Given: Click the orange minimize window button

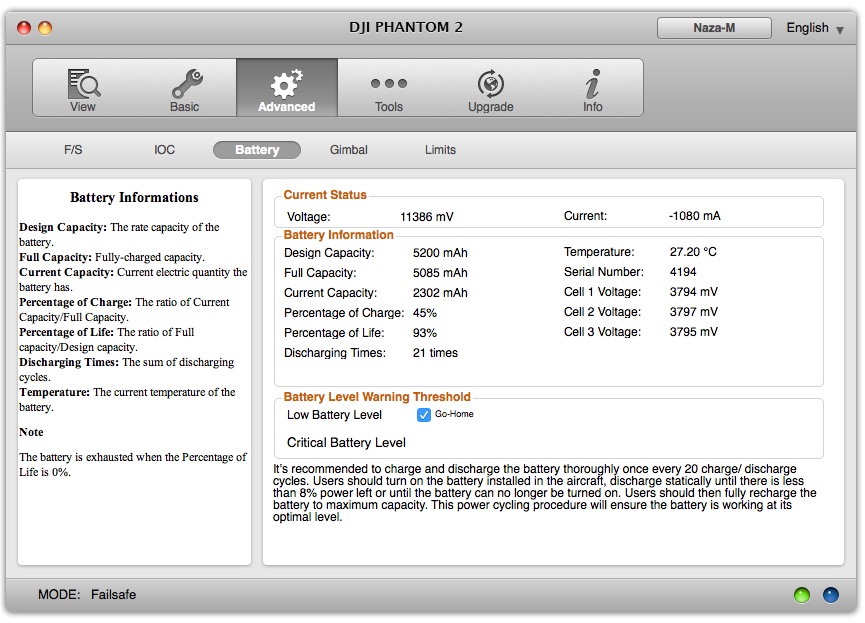Looking at the screenshot, I should 45,28.
